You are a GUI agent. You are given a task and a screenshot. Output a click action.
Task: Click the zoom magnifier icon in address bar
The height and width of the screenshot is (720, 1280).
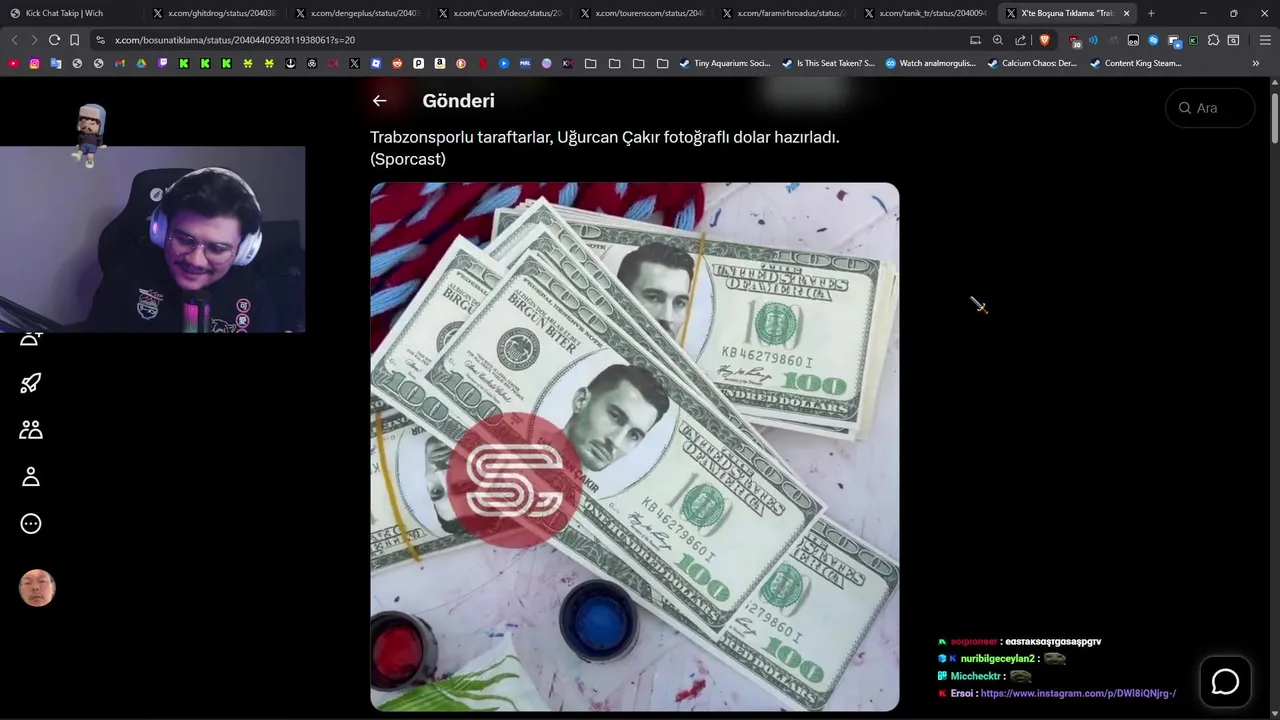(x=997, y=40)
